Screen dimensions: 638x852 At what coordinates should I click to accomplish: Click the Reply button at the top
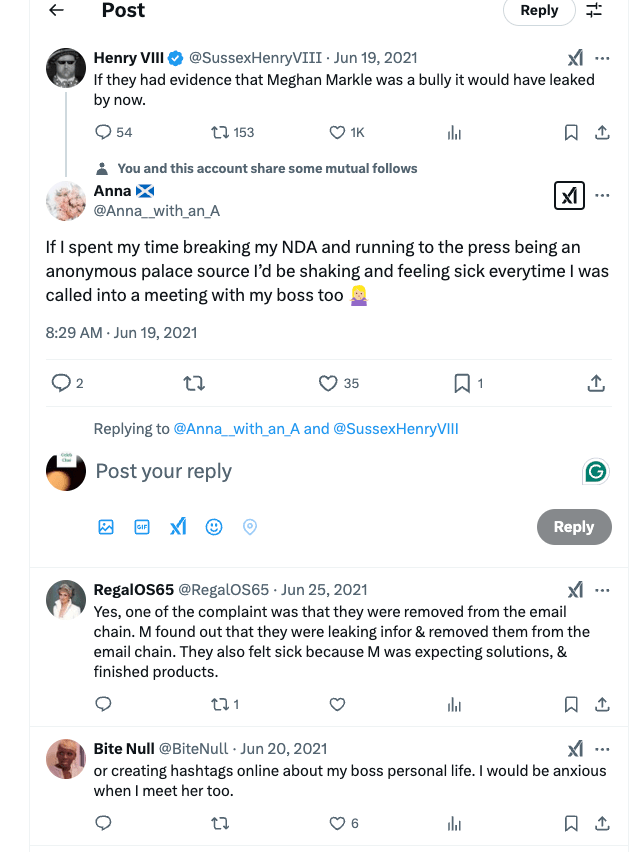coord(539,11)
